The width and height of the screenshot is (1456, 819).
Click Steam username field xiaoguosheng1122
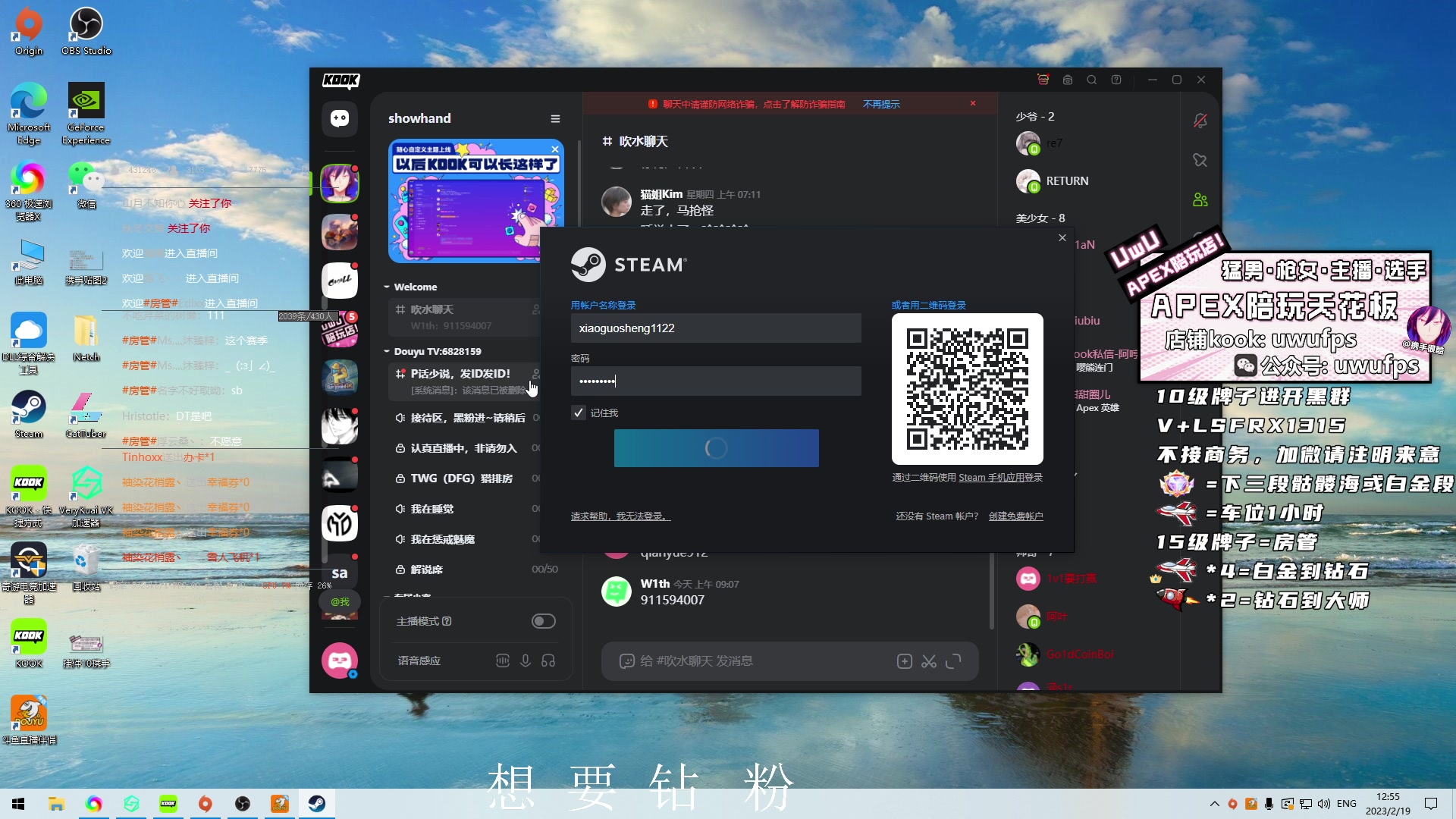[716, 328]
